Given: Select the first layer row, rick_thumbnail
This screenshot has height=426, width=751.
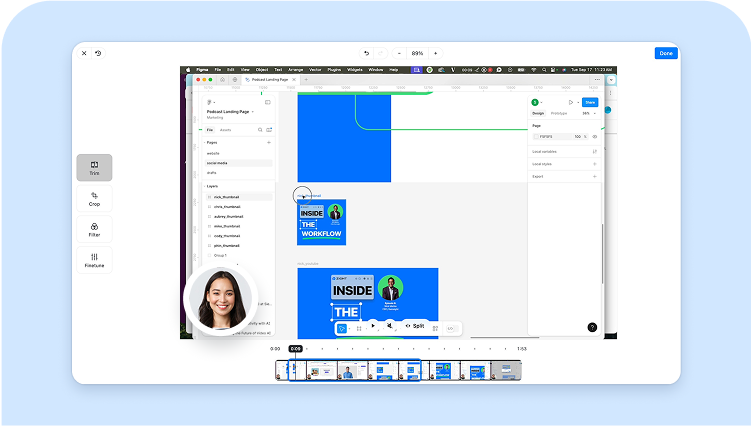Looking at the screenshot, I should (238, 197).
